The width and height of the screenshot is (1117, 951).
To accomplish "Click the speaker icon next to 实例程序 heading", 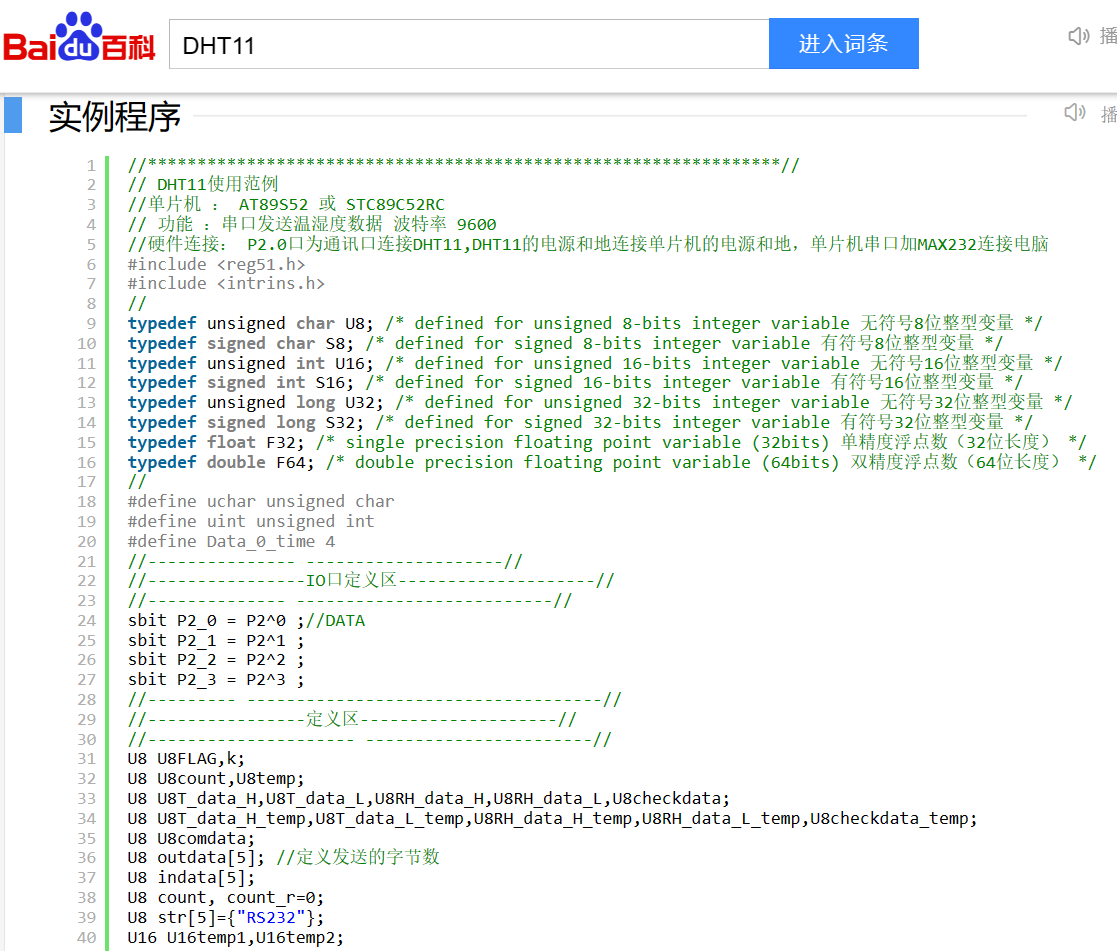I will pyautogui.click(x=1074, y=112).
